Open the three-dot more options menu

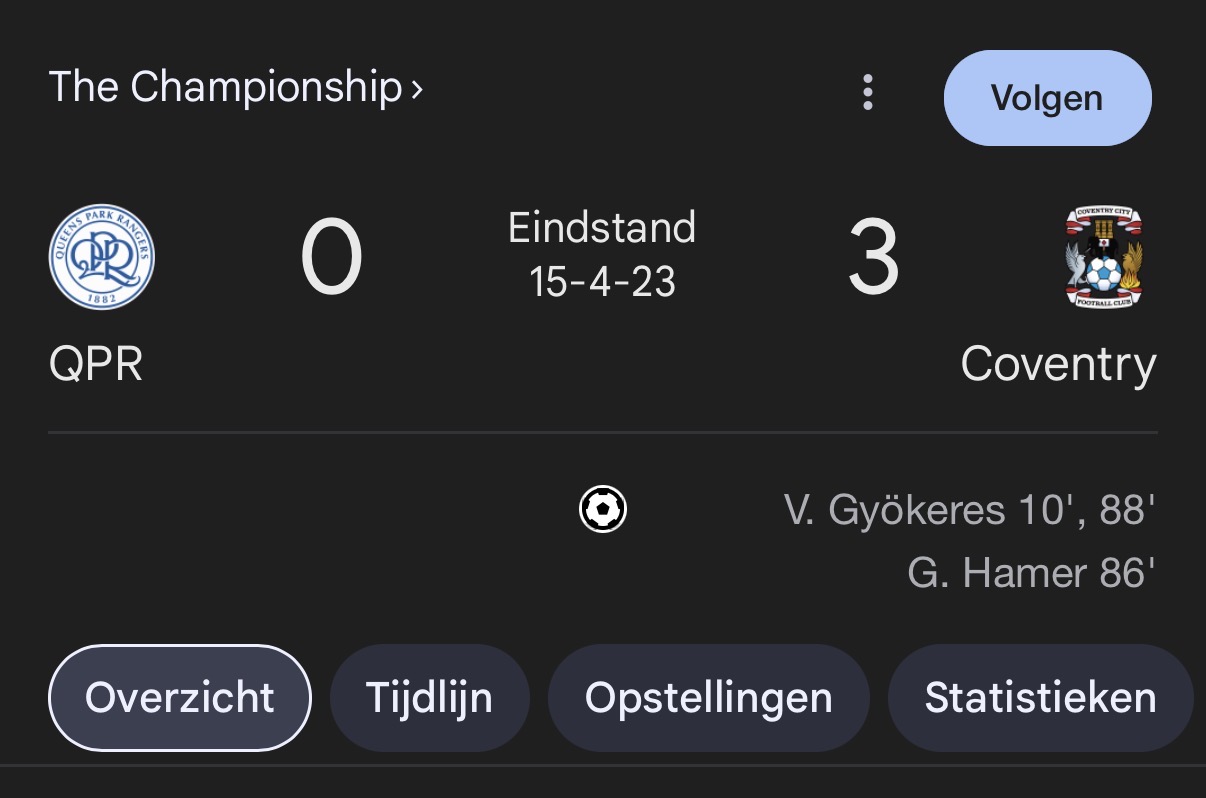(x=868, y=93)
